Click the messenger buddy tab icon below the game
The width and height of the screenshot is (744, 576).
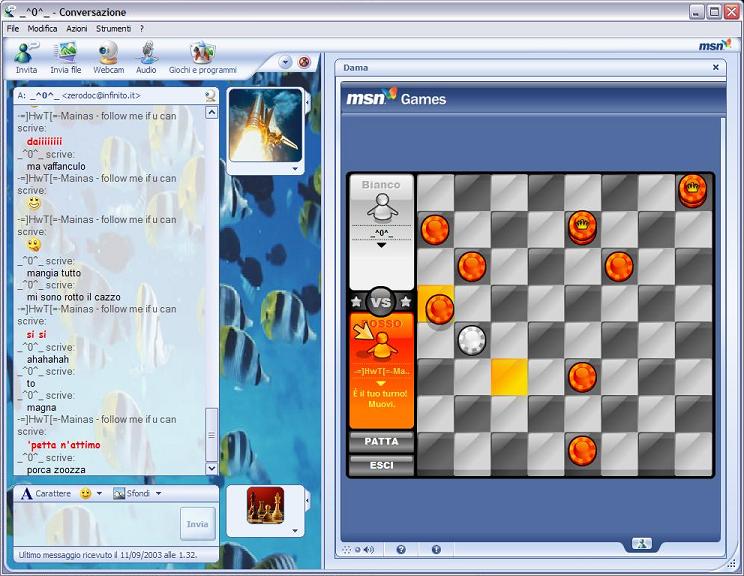pyautogui.click(x=642, y=544)
